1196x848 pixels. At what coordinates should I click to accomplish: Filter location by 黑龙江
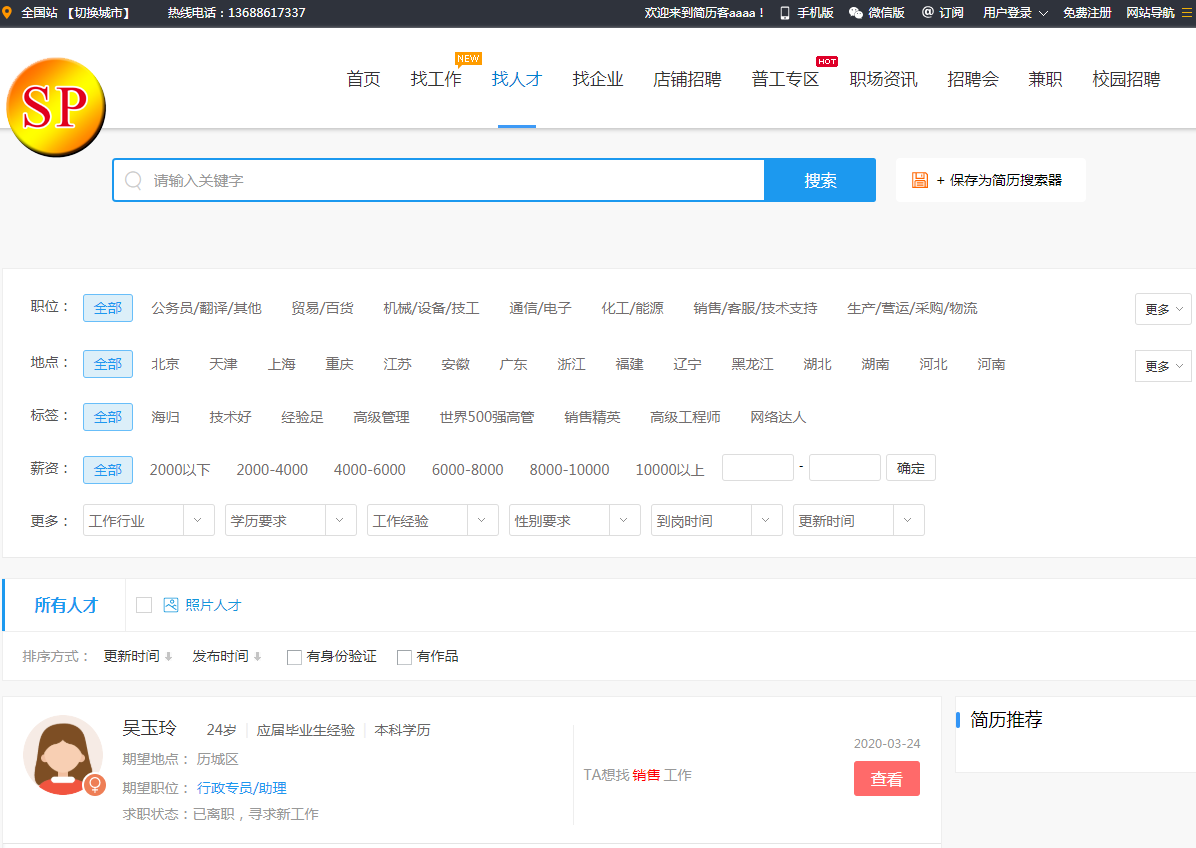click(x=752, y=365)
